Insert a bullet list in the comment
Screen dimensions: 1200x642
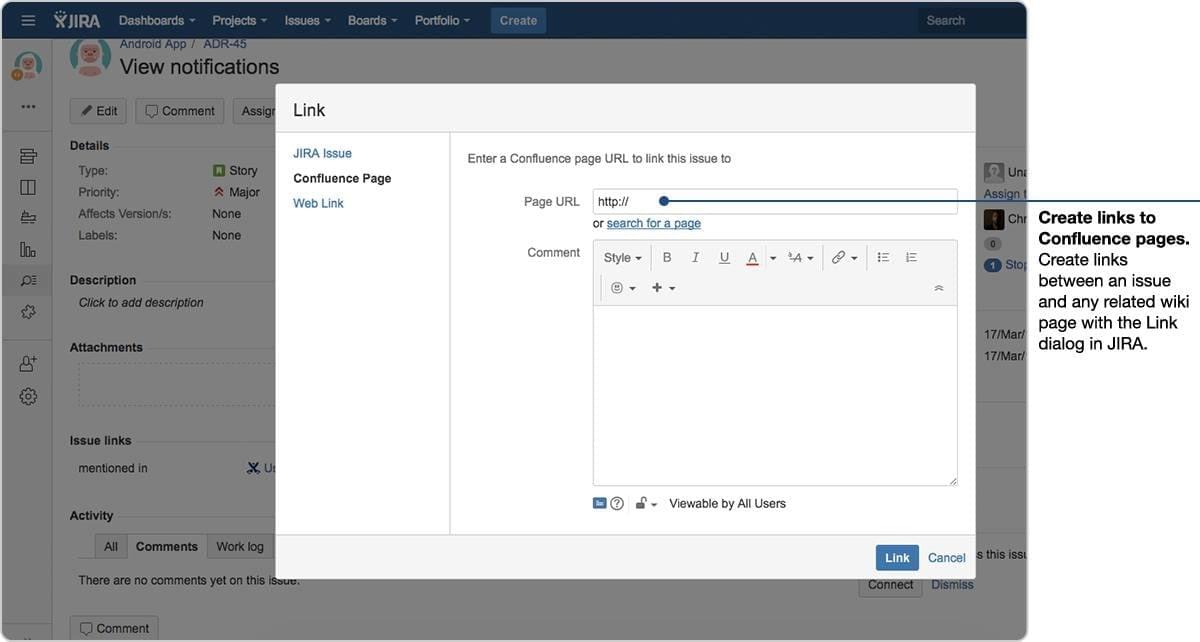point(883,258)
